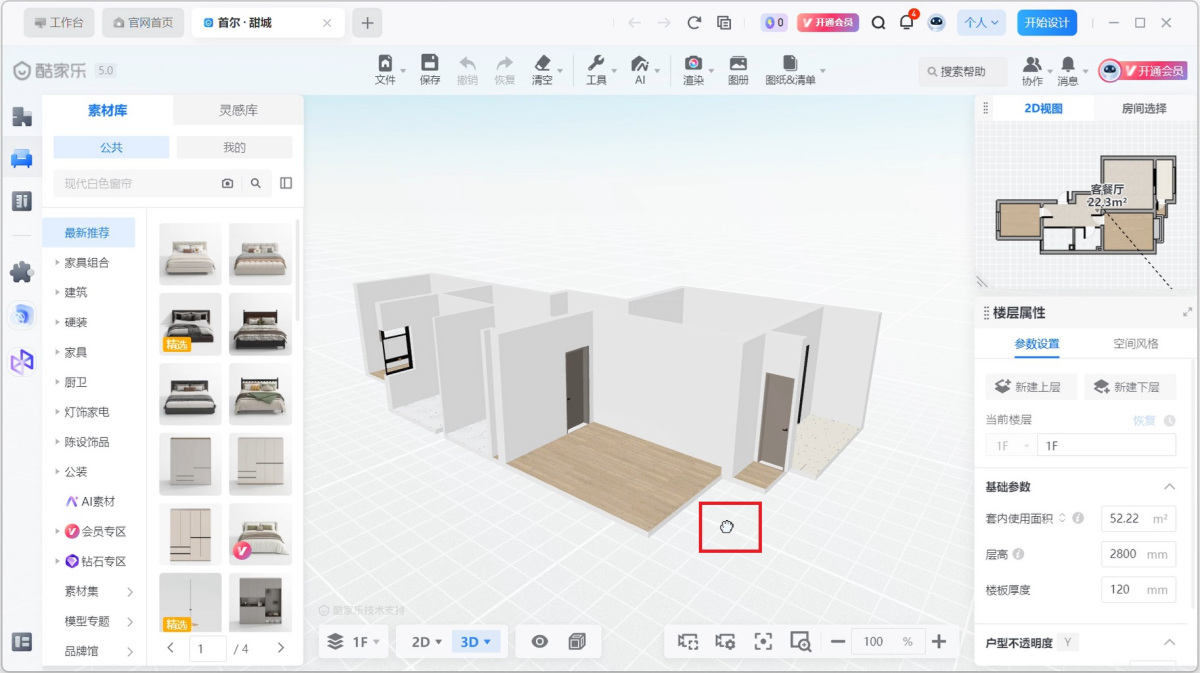Select the first bed thumbnail in materials
The image size is (1200, 673).
[x=190, y=254]
